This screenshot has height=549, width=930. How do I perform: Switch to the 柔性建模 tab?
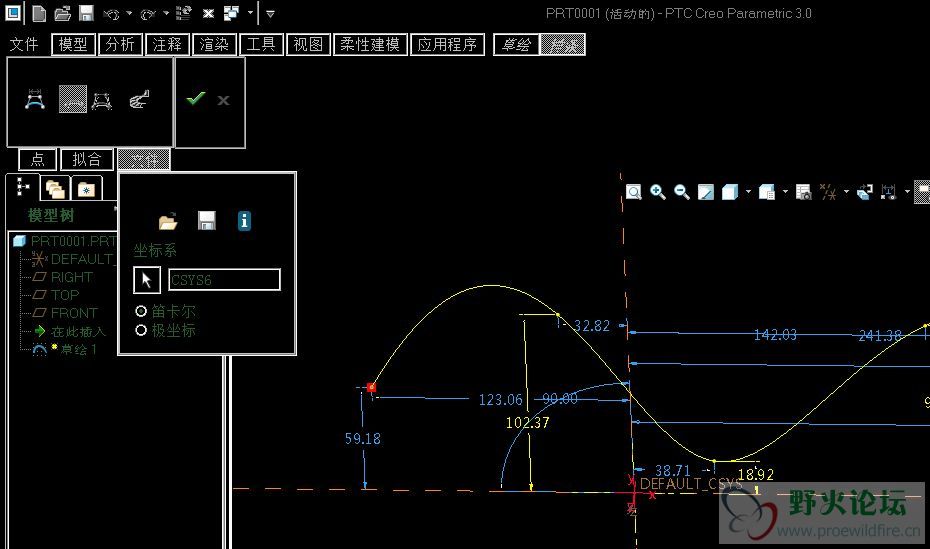[x=371, y=44]
